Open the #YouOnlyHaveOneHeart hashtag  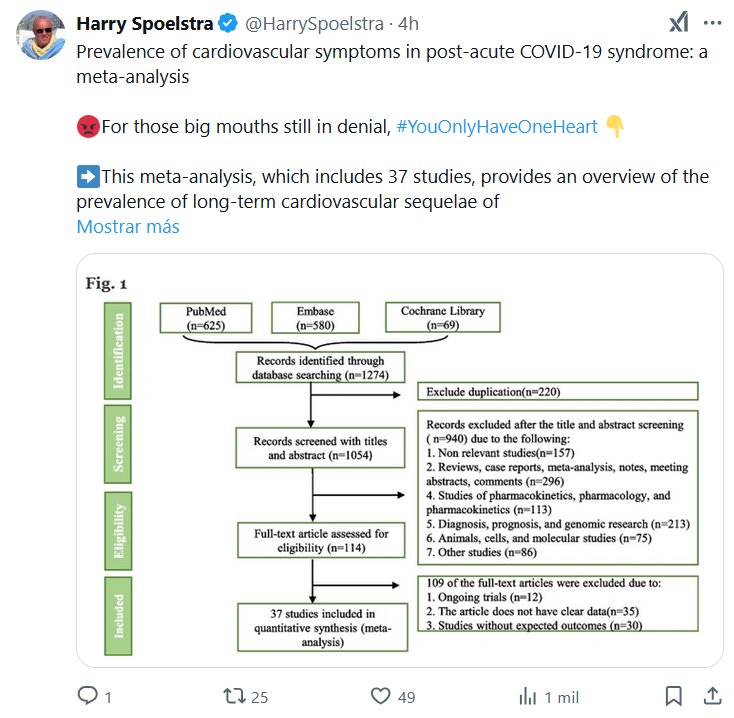(x=497, y=127)
